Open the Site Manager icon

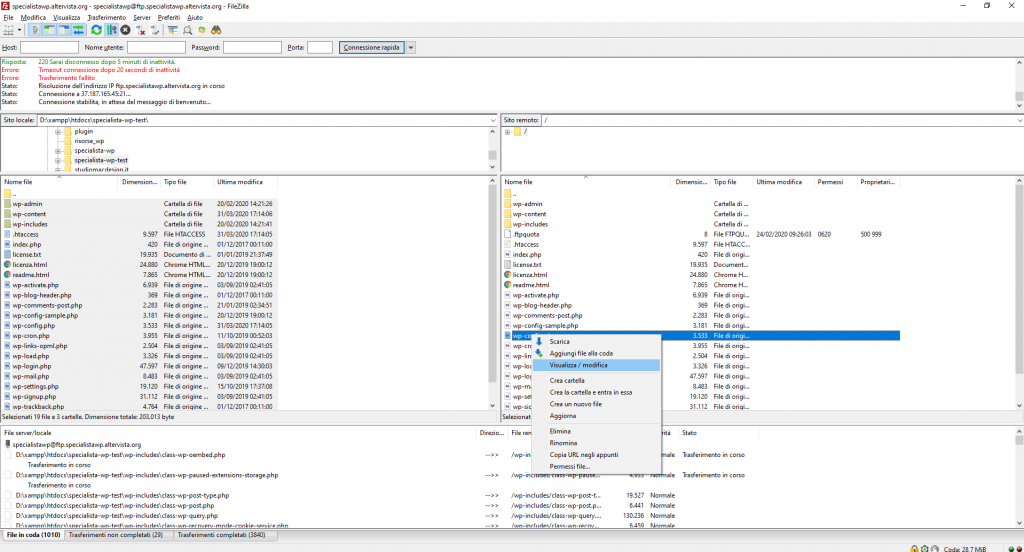tap(9, 31)
